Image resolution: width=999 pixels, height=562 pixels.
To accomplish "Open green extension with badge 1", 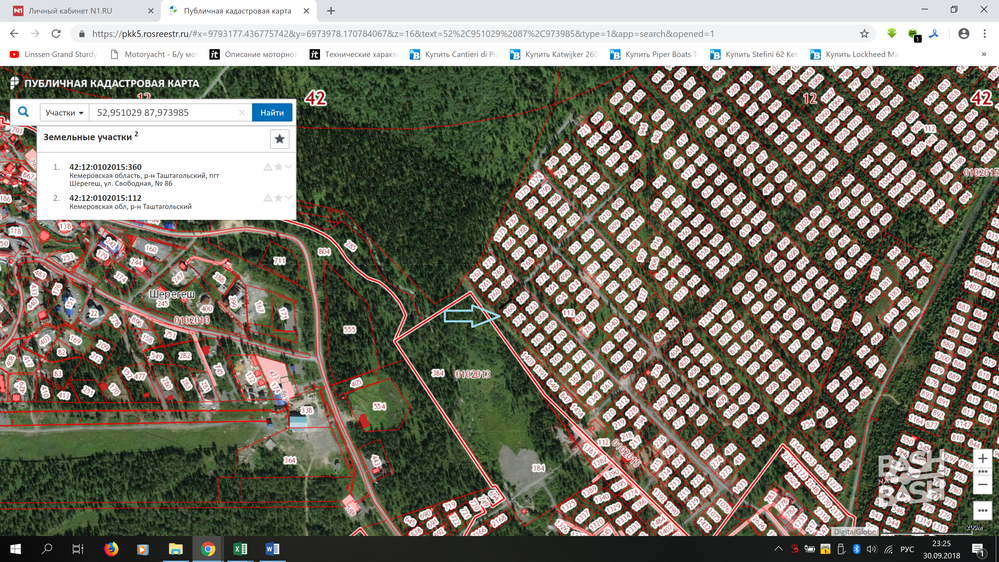I will (914, 34).
